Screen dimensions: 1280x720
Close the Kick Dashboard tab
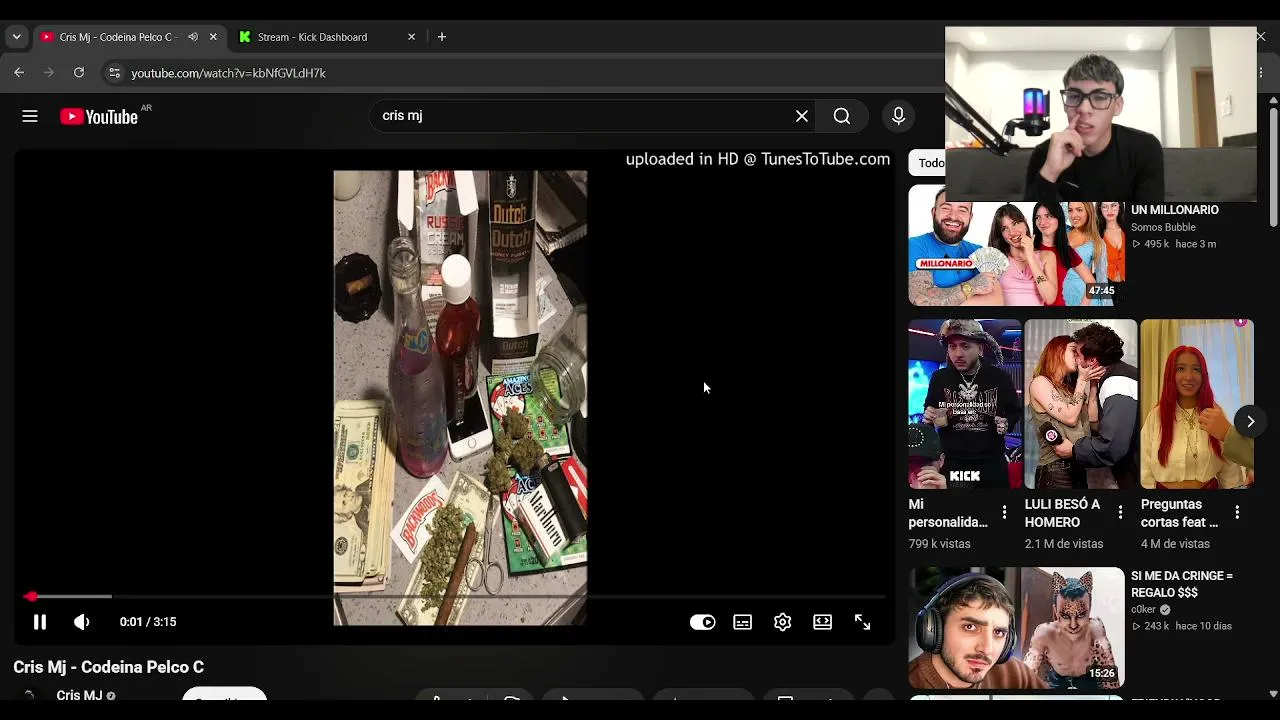point(411,37)
